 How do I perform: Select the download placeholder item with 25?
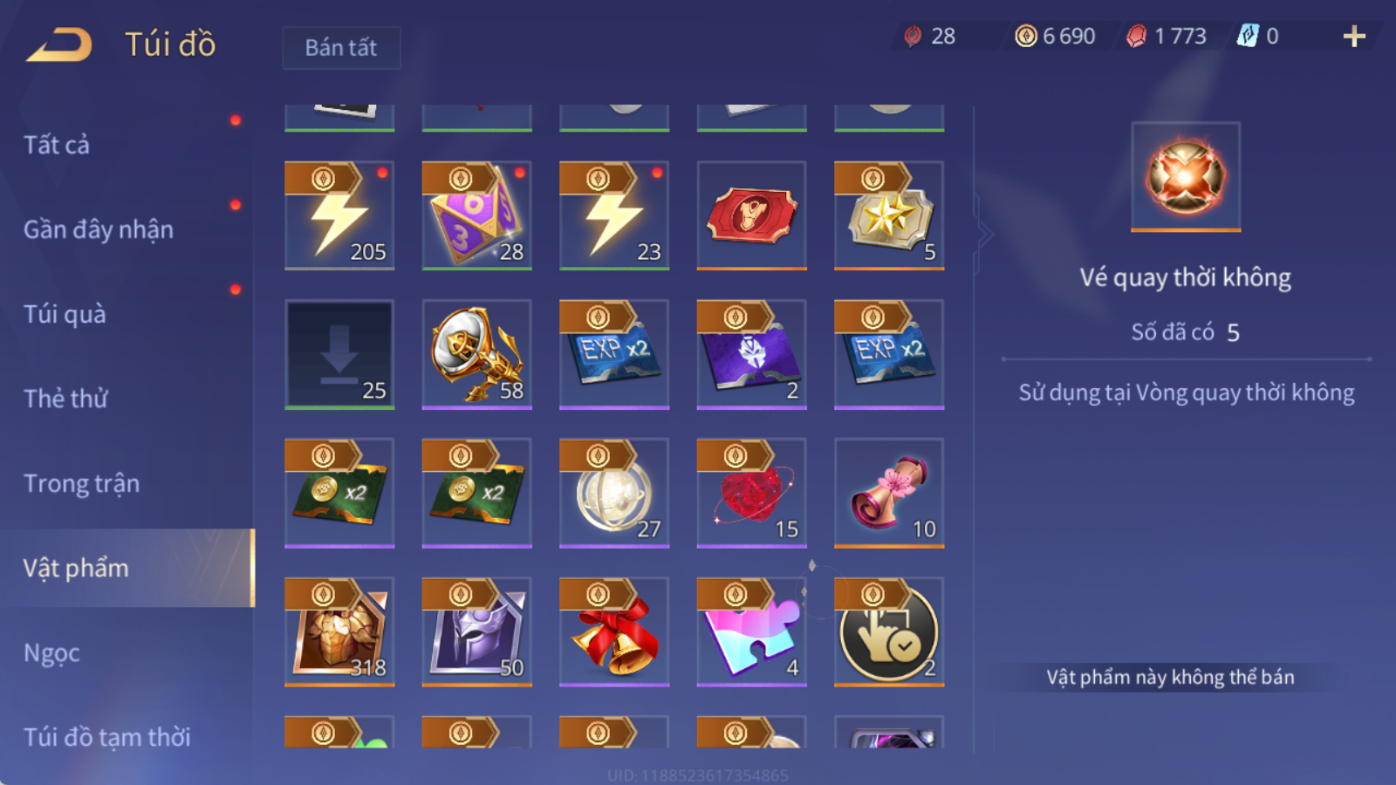tap(340, 354)
